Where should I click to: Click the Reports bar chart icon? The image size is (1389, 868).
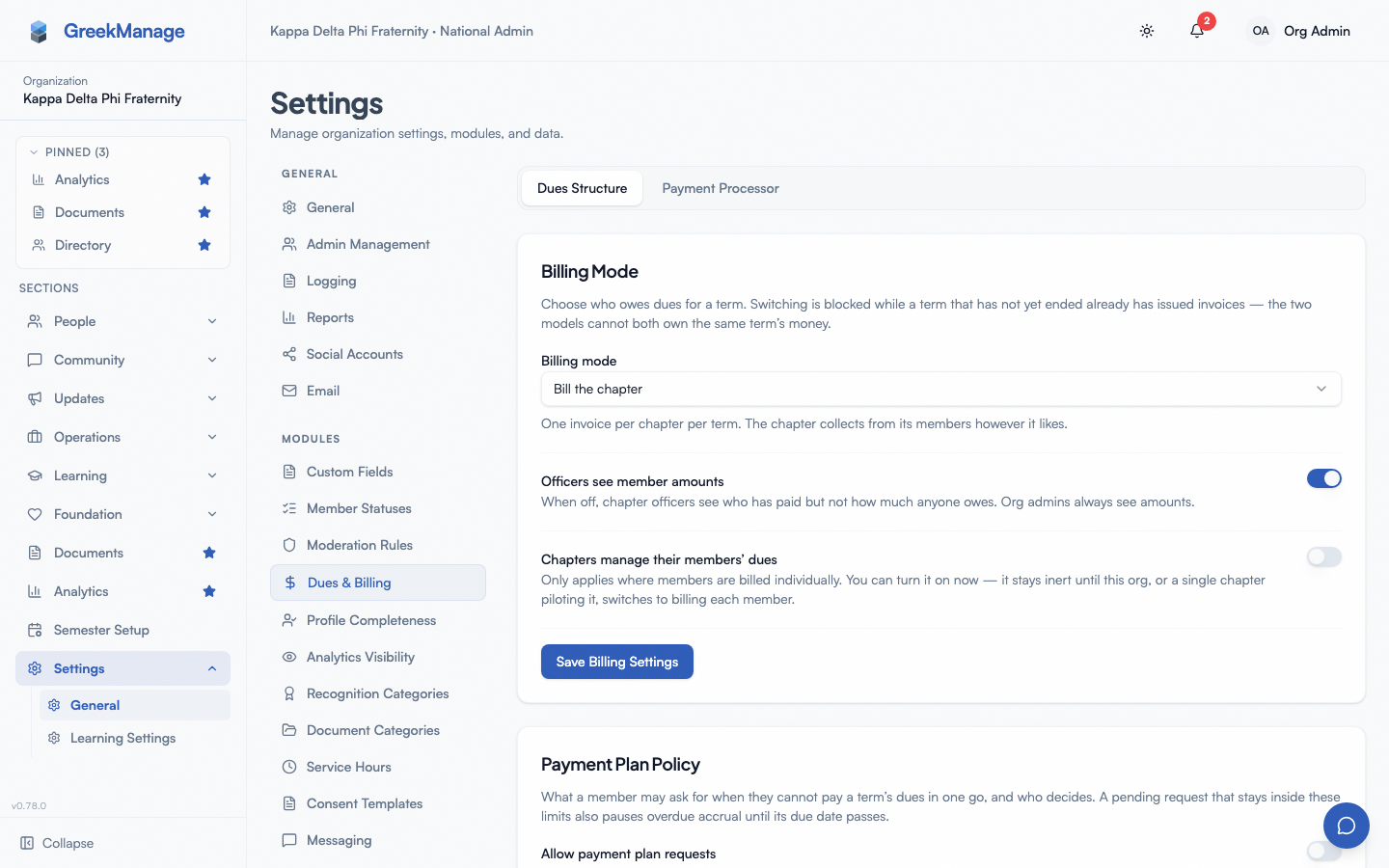point(289,317)
